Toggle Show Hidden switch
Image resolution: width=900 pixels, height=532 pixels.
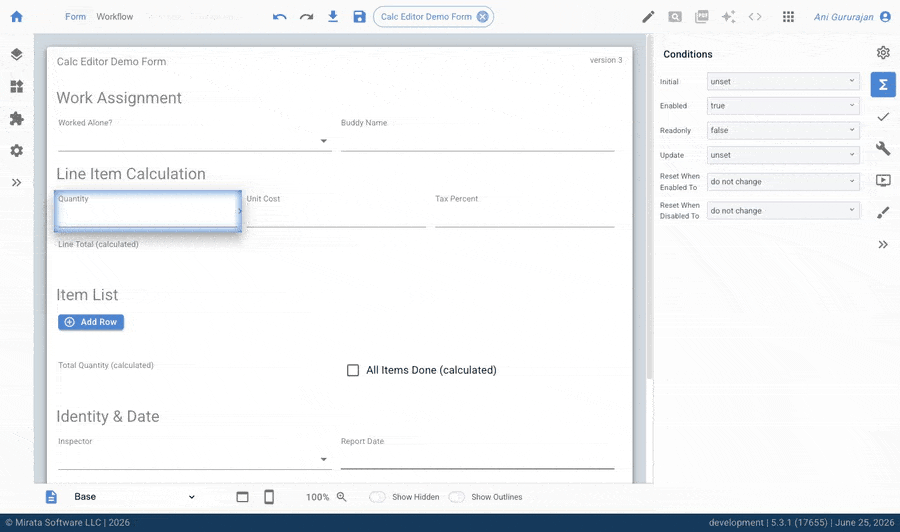pos(377,497)
